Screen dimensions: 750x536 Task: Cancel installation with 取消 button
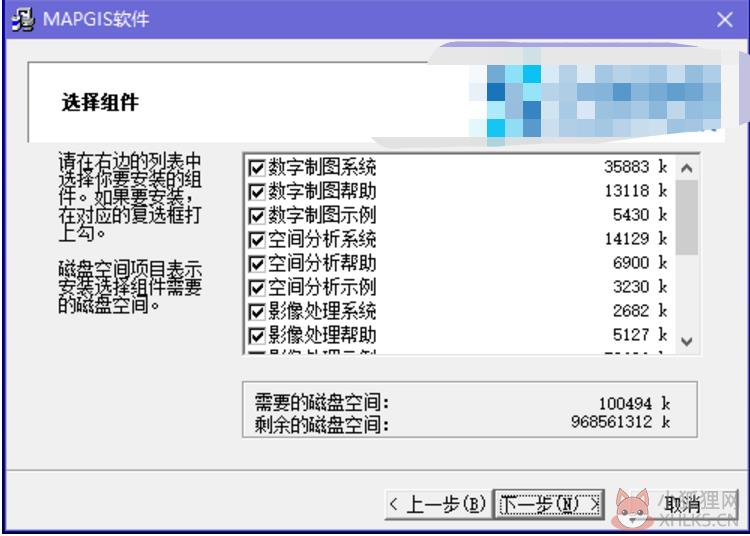click(x=682, y=504)
